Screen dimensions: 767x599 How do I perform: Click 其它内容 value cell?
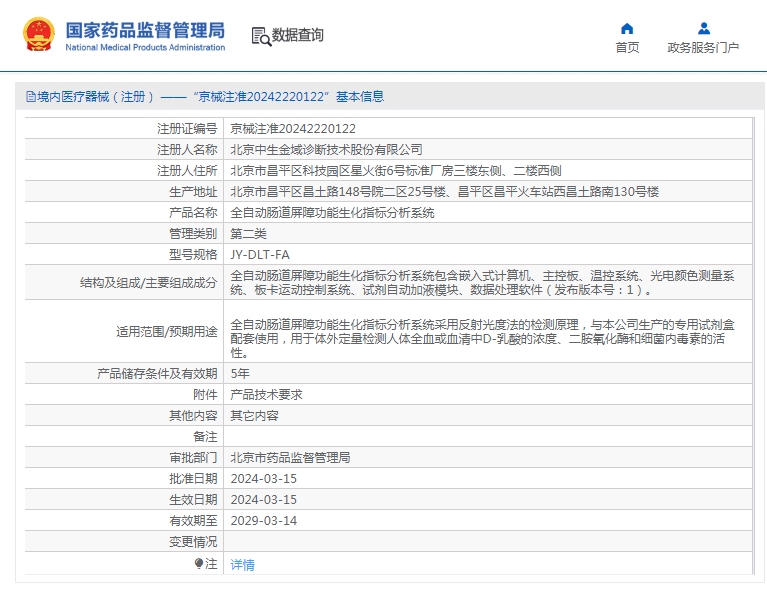click(254, 416)
